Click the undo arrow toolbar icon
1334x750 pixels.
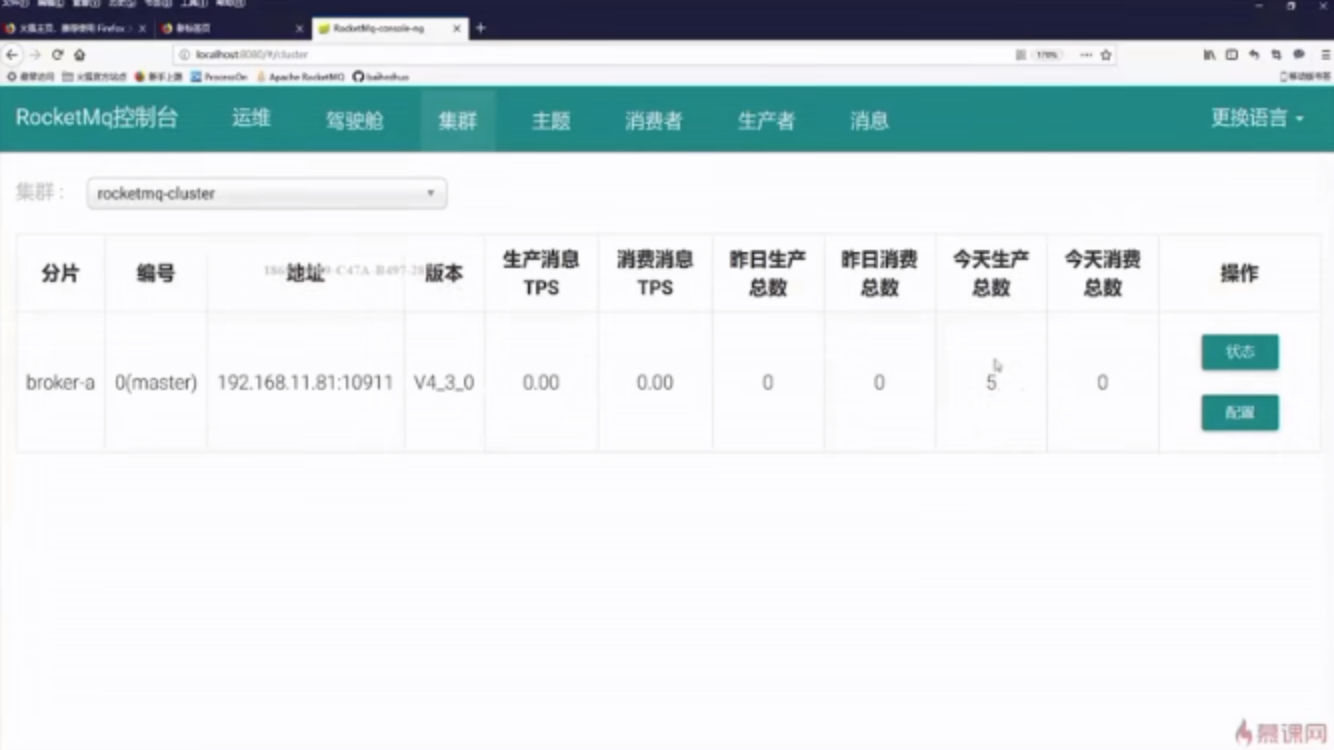point(1254,55)
